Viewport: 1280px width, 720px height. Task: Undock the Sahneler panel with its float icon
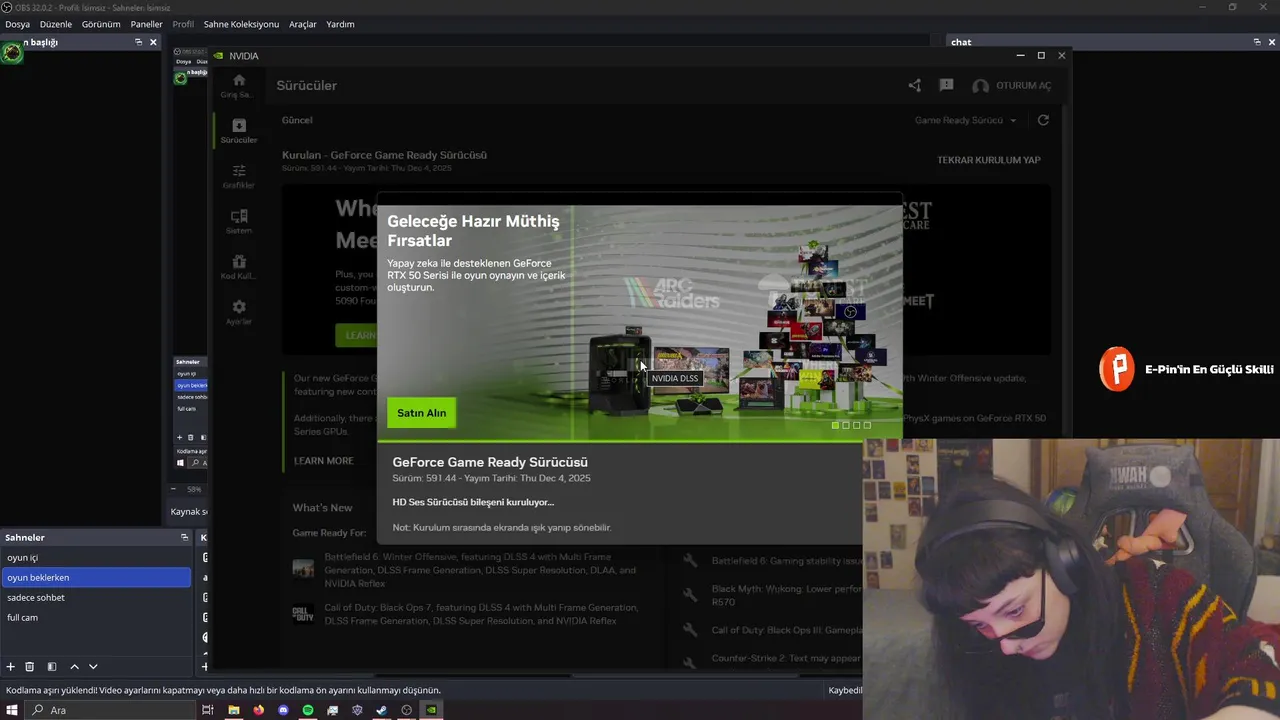tap(184, 537)
